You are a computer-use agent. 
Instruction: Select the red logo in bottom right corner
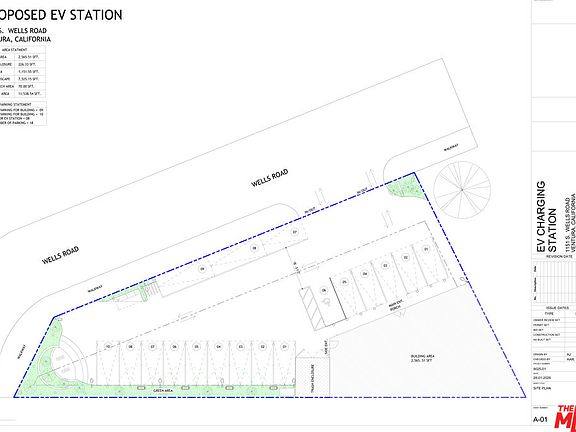pos(565,418)
